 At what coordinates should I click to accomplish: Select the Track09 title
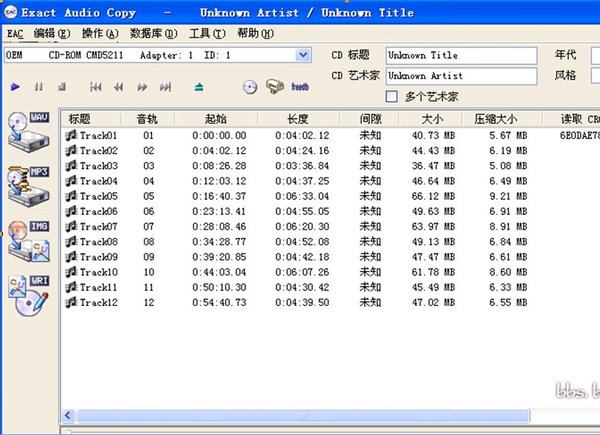click(99, 257)
